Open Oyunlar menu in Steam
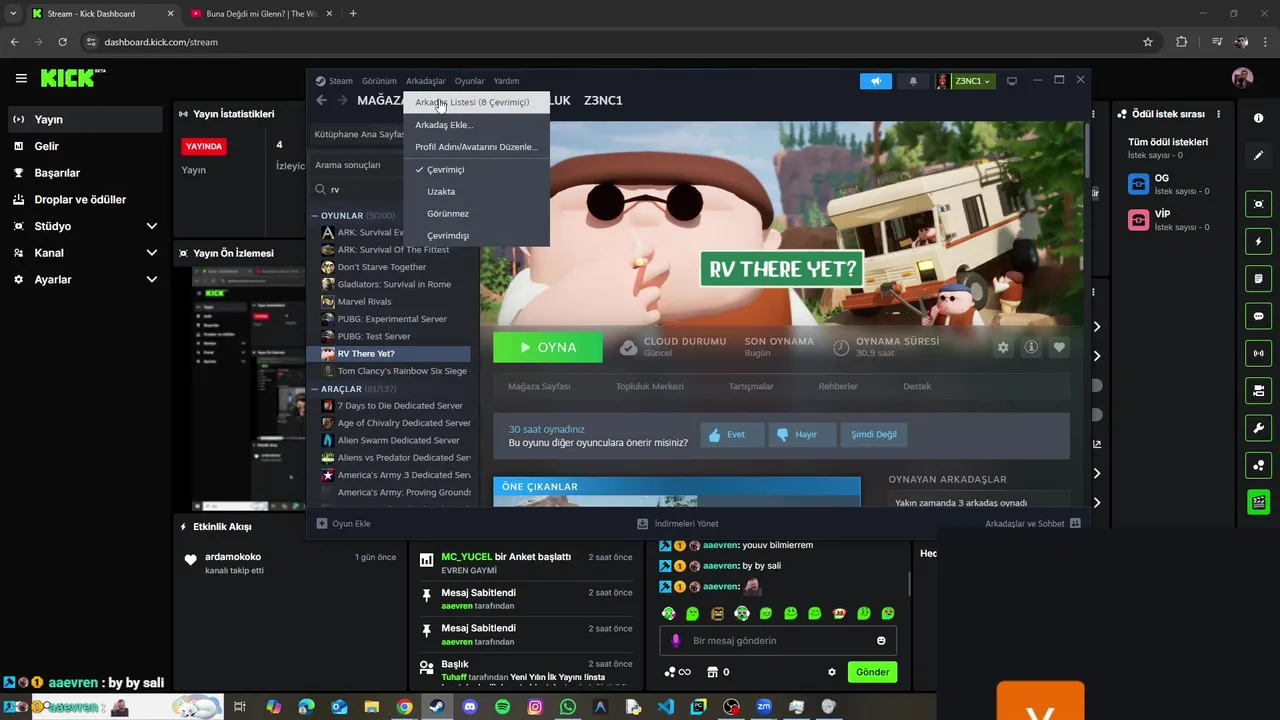1280x720 pixels. coord(469,81)
